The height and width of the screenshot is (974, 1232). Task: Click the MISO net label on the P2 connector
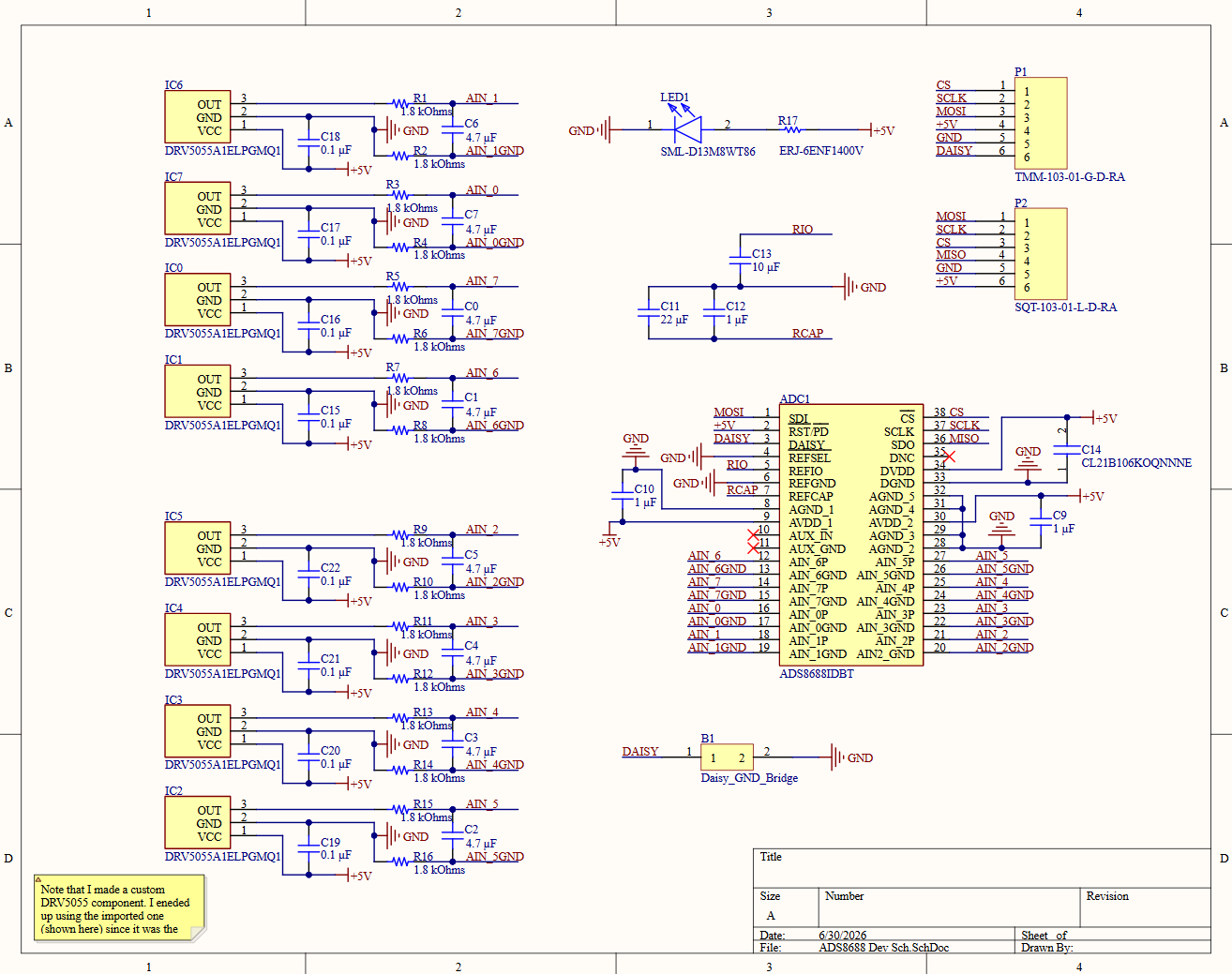tap(951, 254)
